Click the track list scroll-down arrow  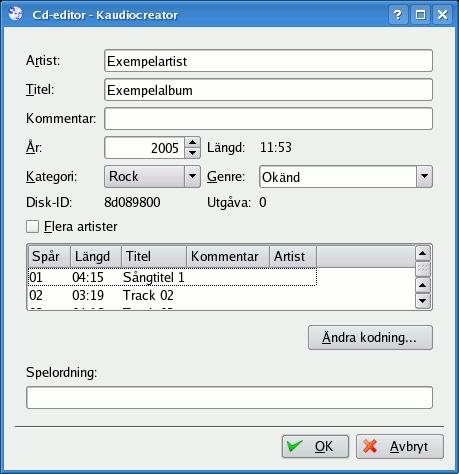tap(422, 301)
